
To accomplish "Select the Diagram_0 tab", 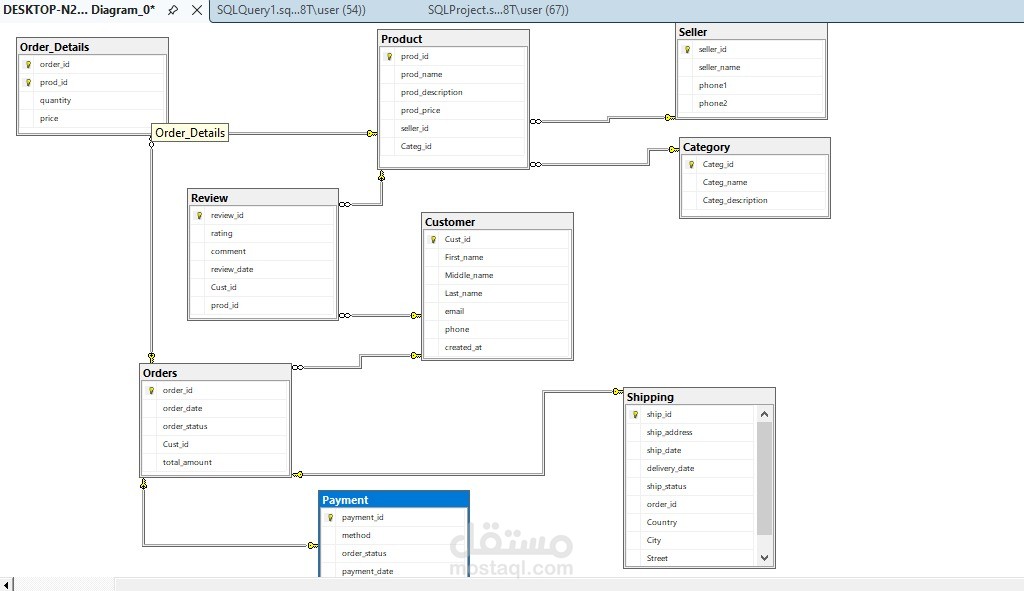I will pos(79,10).
